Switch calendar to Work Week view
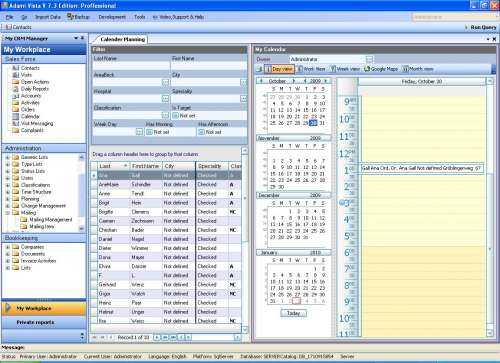 click(x=311, y=69)
